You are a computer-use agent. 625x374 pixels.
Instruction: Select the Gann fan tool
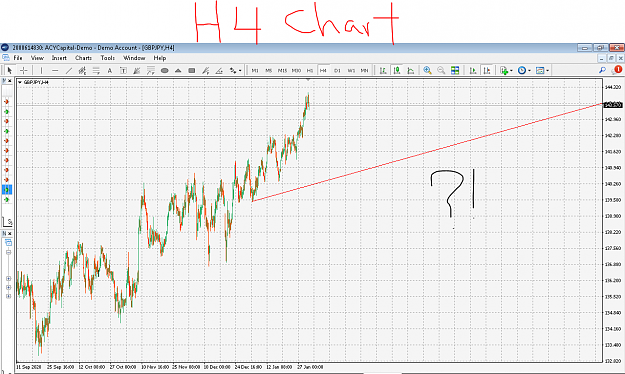pos(137,71)
